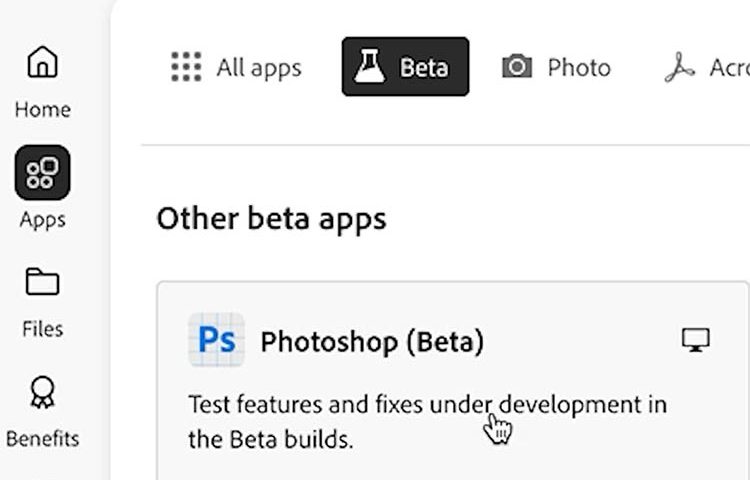This screenshot has width=750, height=480.
Task: Click the Apps icon in sidebar
Action: [x=42, y=172]
